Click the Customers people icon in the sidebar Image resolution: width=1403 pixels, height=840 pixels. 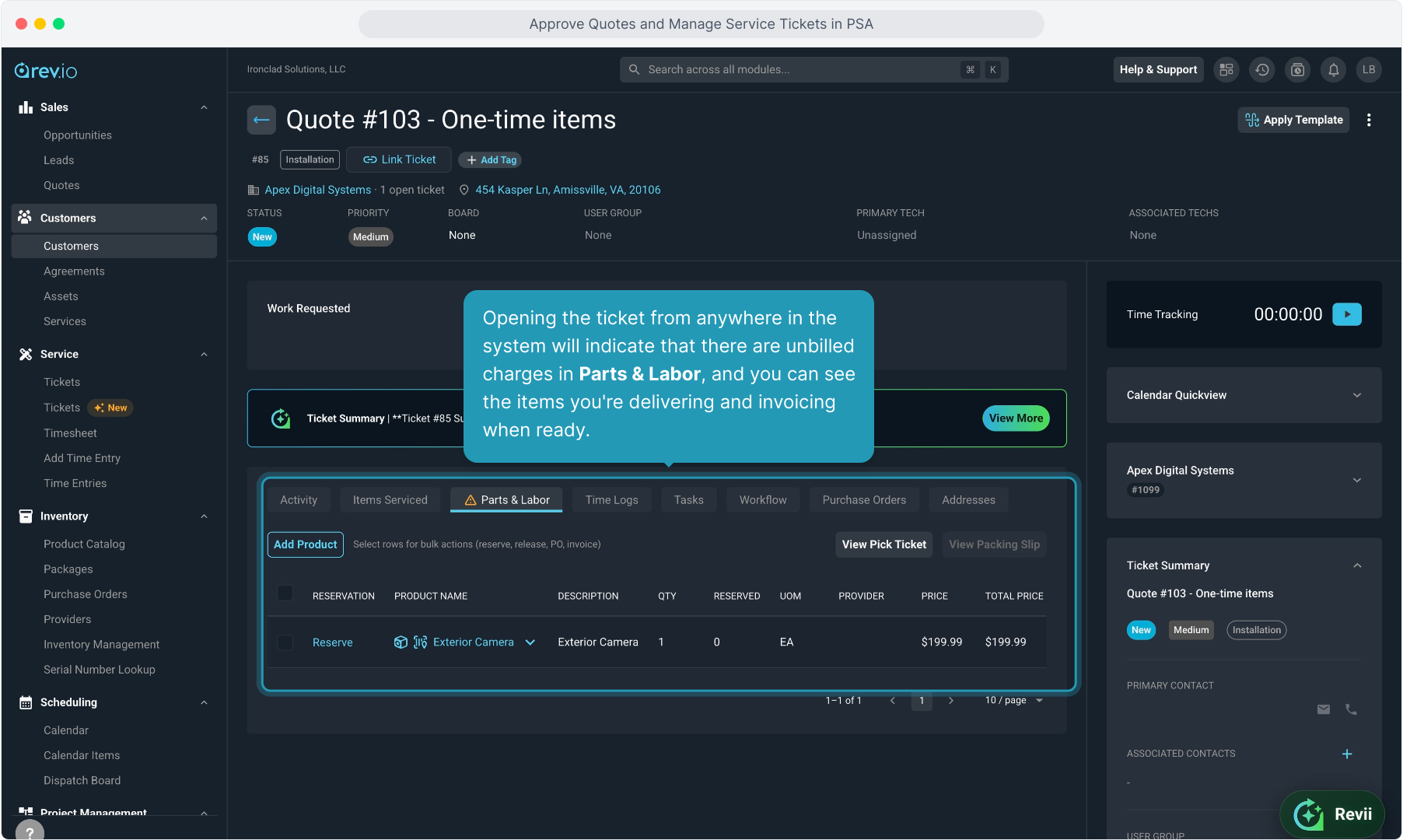26,218
